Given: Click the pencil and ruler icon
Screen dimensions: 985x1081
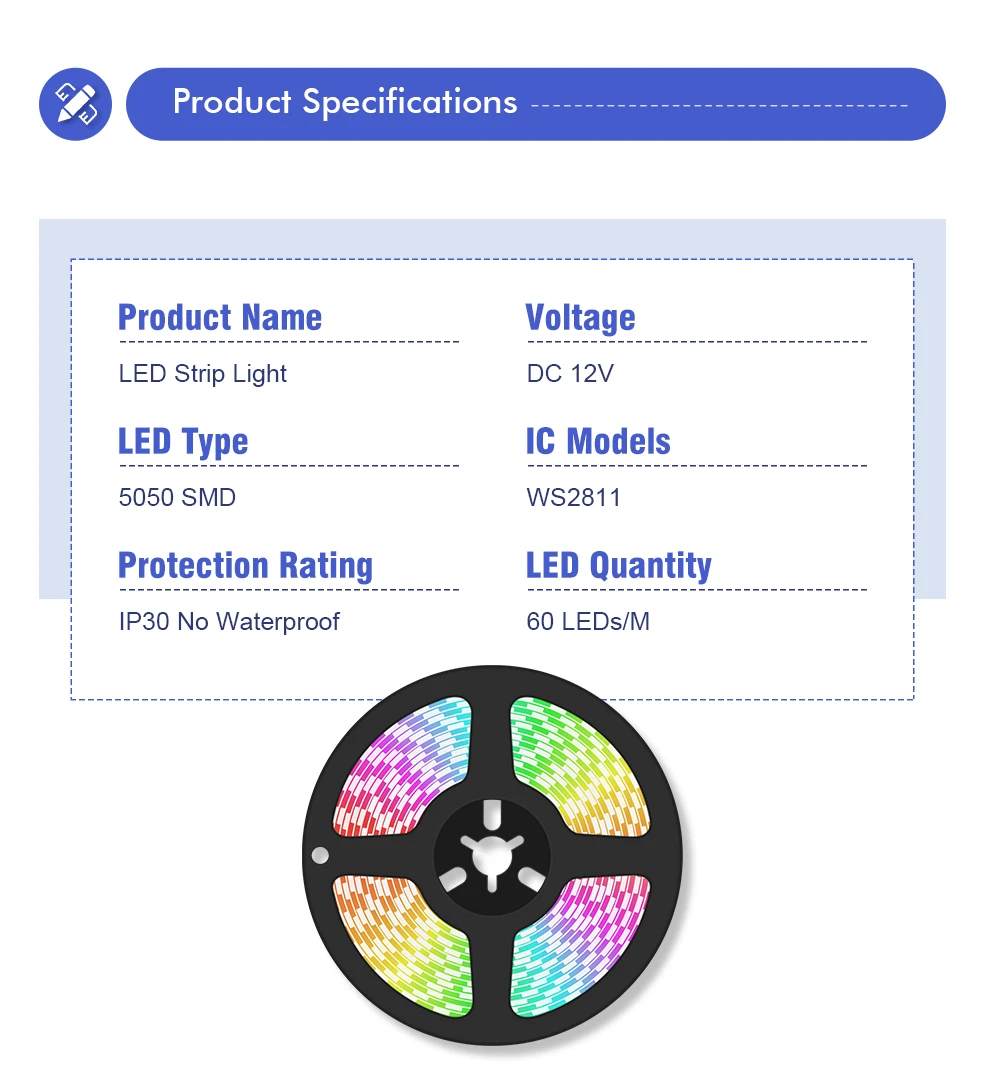Looking at the screenshot, I should 75,104.
